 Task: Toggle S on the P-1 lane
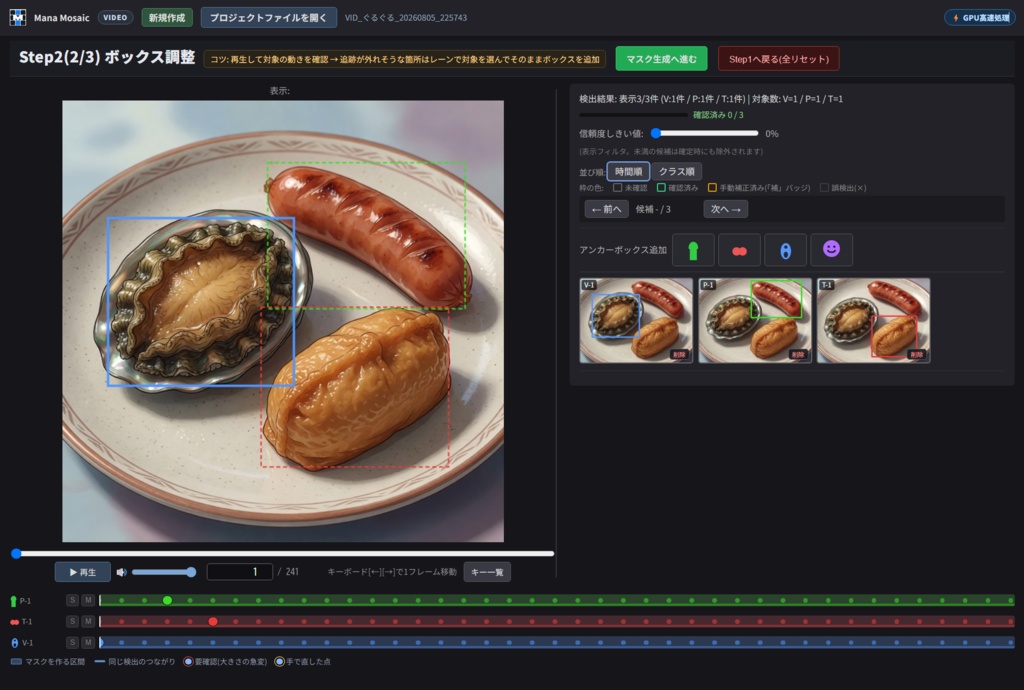pos(72,601)
